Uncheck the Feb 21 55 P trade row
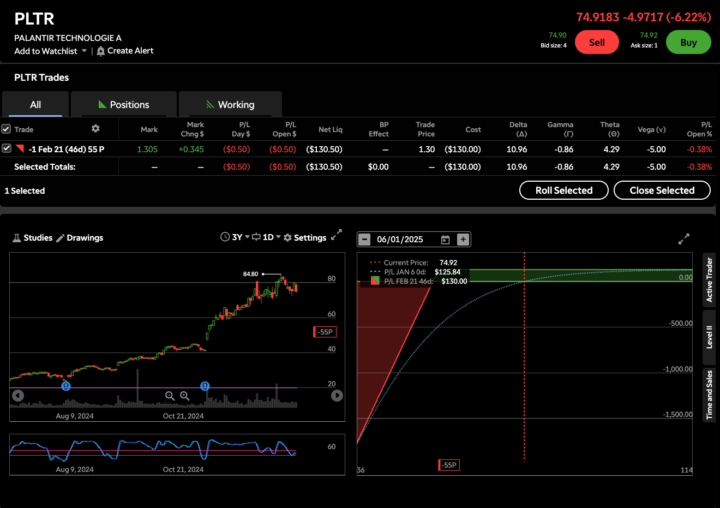This screenshot has height=508, width=720. tap(6, 148)
